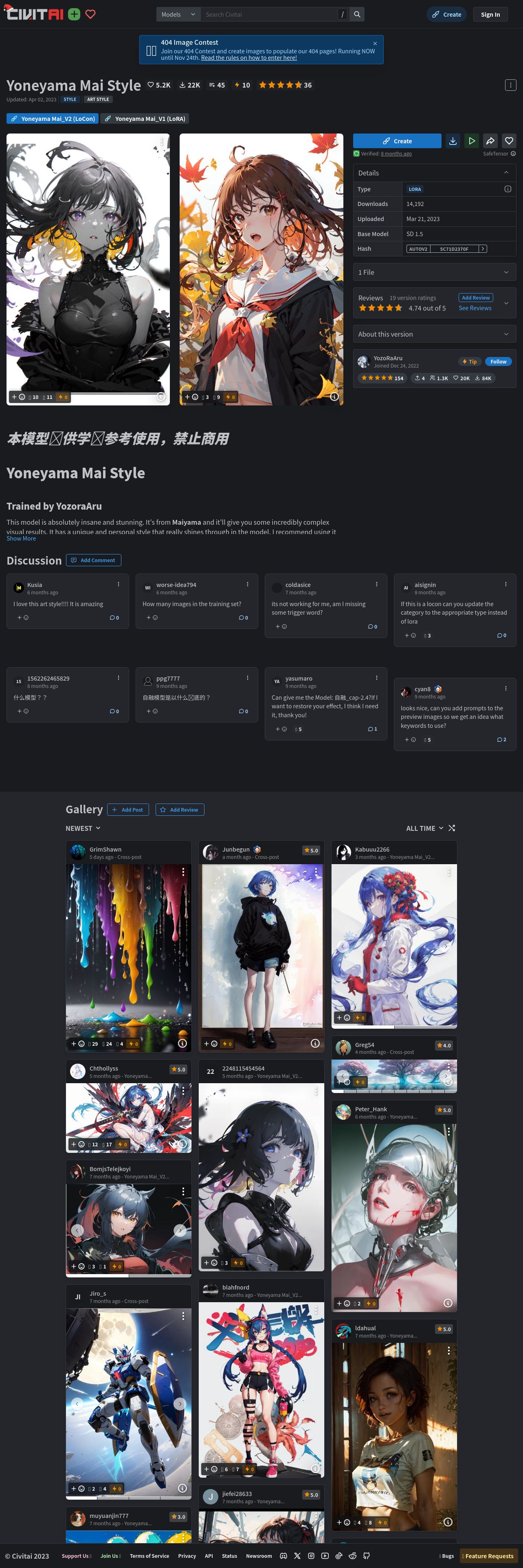Click the green play icon button
523x1568 pixels.
click(x=472, y=140)
